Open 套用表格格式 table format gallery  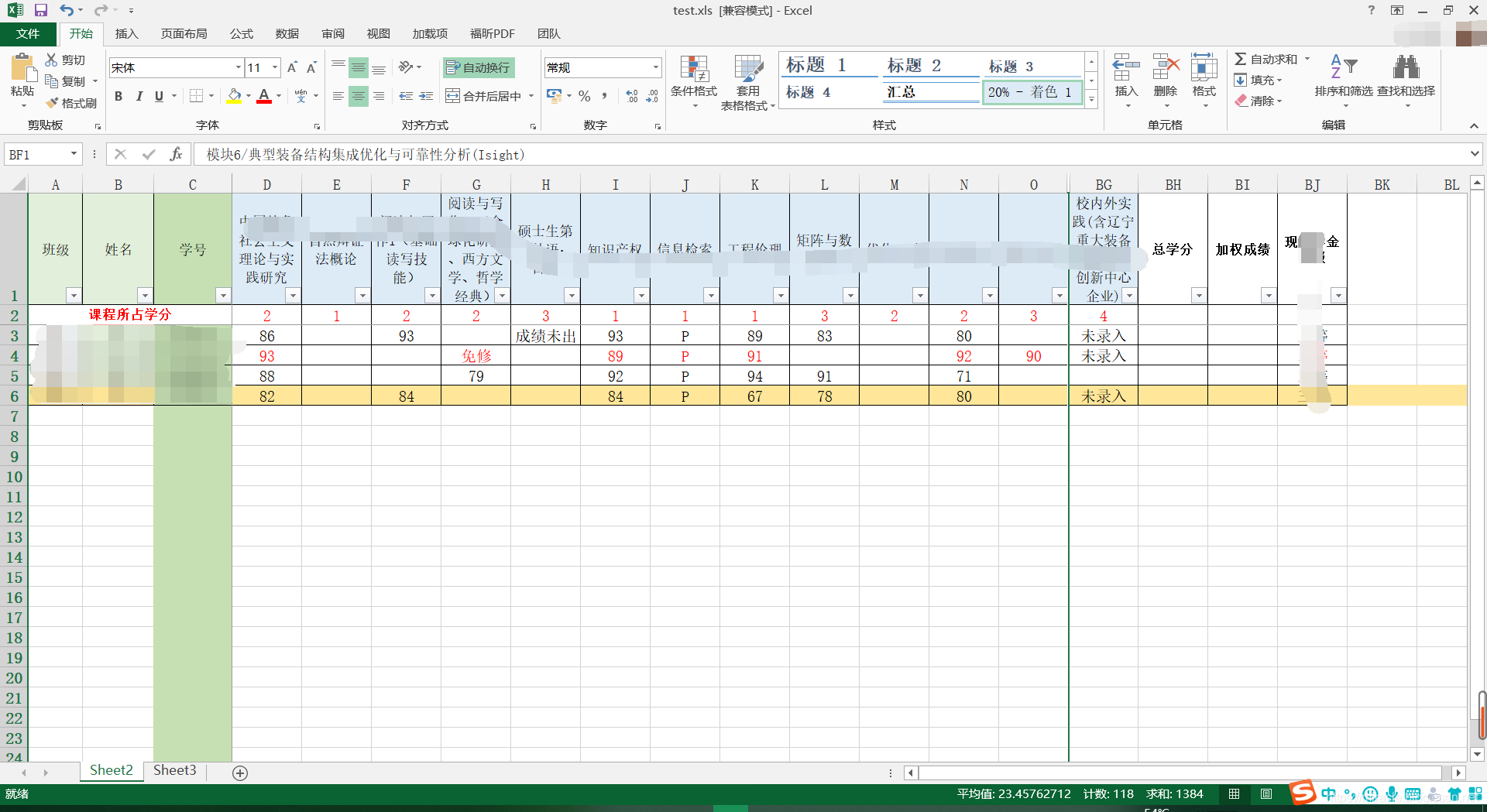(748, 81)
